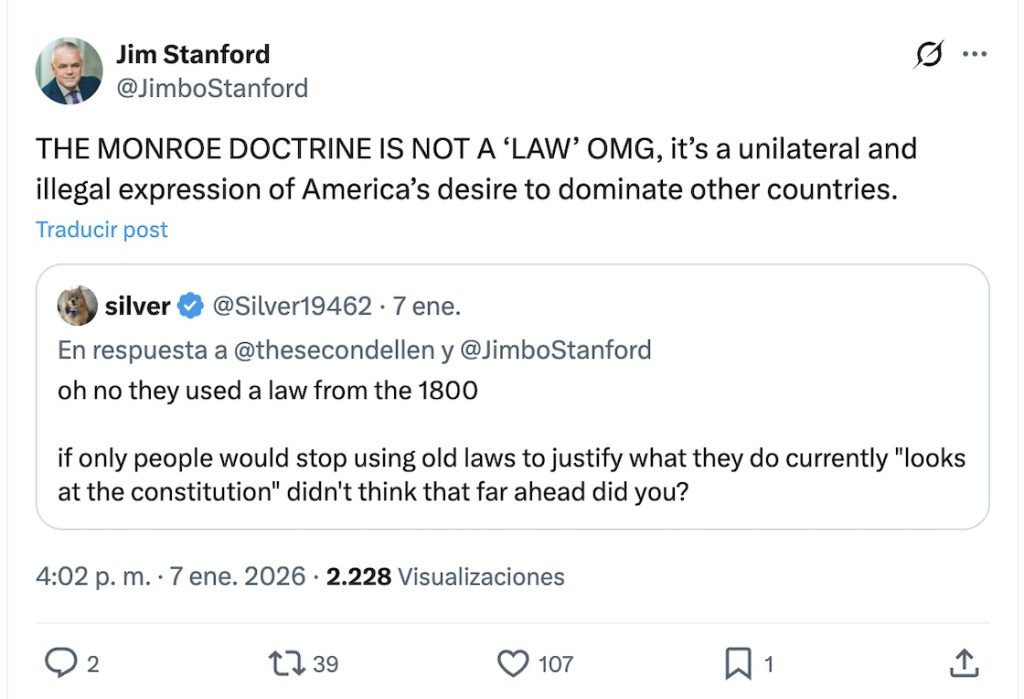Repost this tweet via retweet icon
1024x699 pixels.
pyautogui.click(x=288, y=662)
